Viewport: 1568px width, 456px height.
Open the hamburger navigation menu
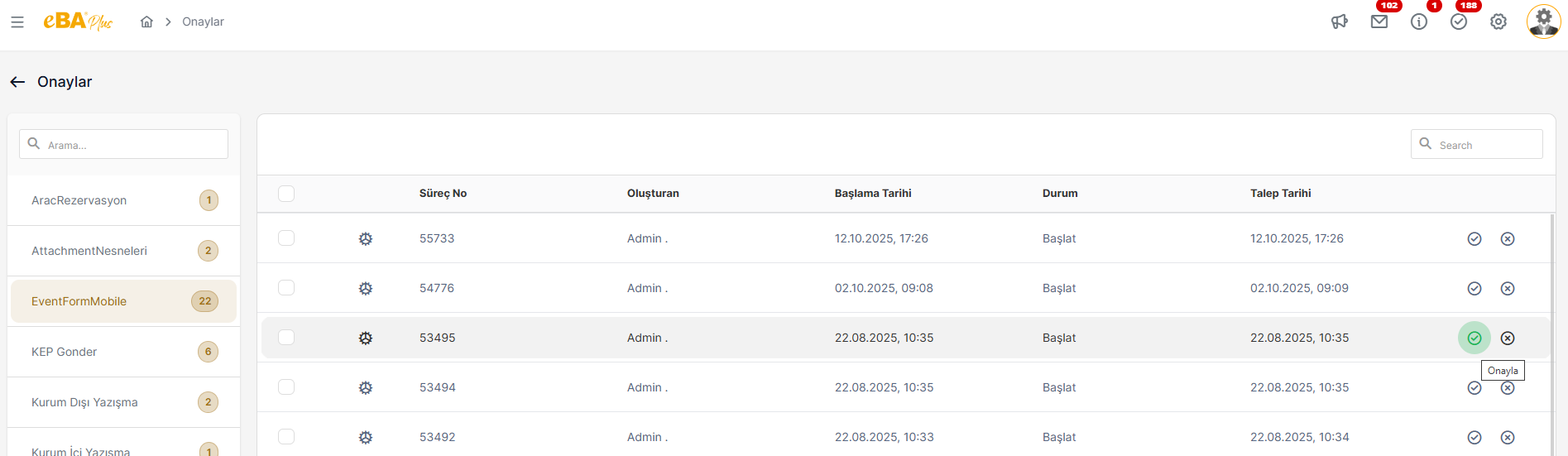(x=17, y=22)
